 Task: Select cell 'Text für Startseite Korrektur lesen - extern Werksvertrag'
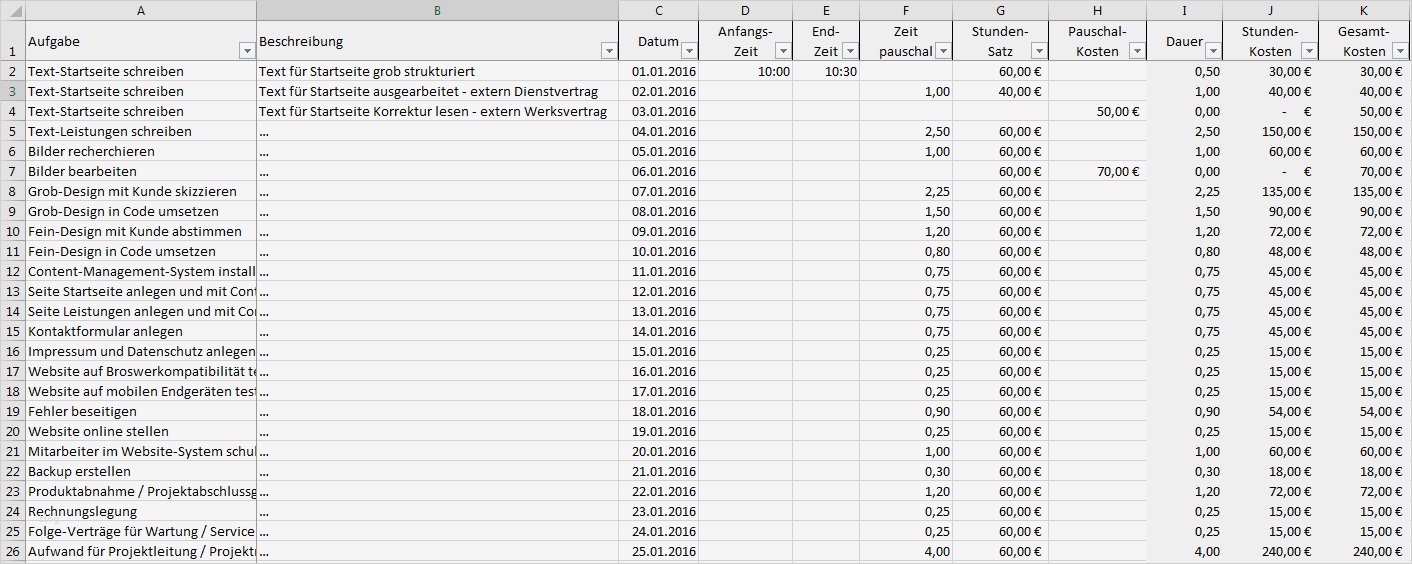point(437,111)
